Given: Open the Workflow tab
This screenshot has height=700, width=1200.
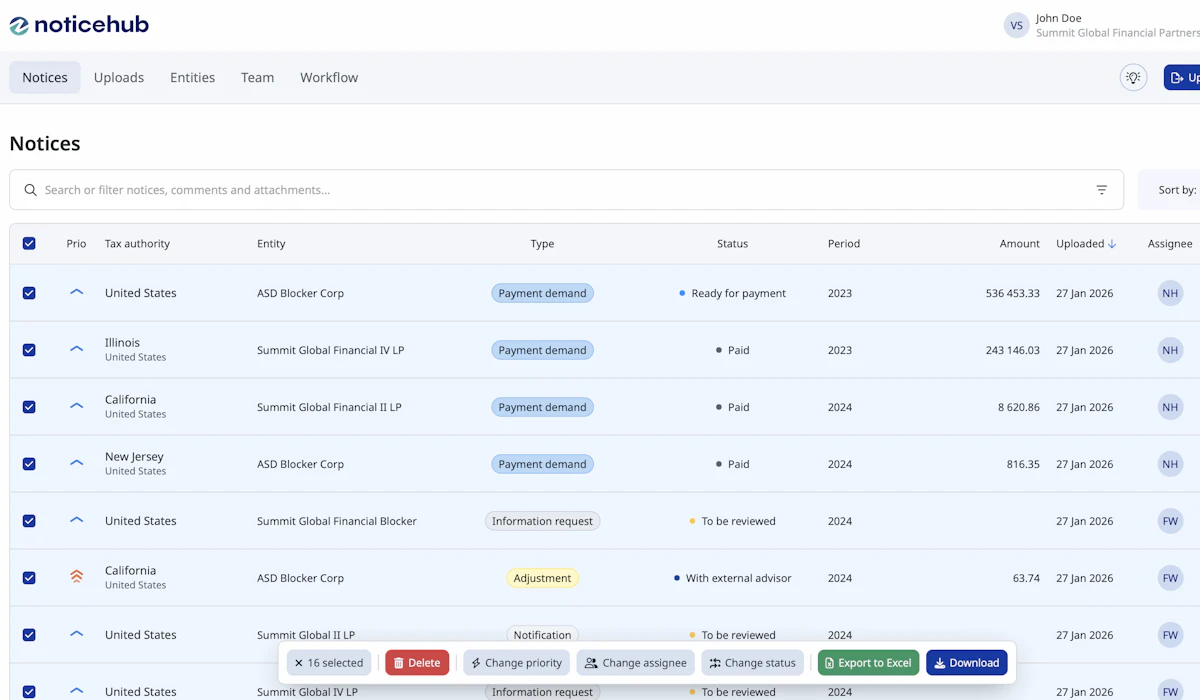Looking at the screenshot, I should [x=329, y=77].
